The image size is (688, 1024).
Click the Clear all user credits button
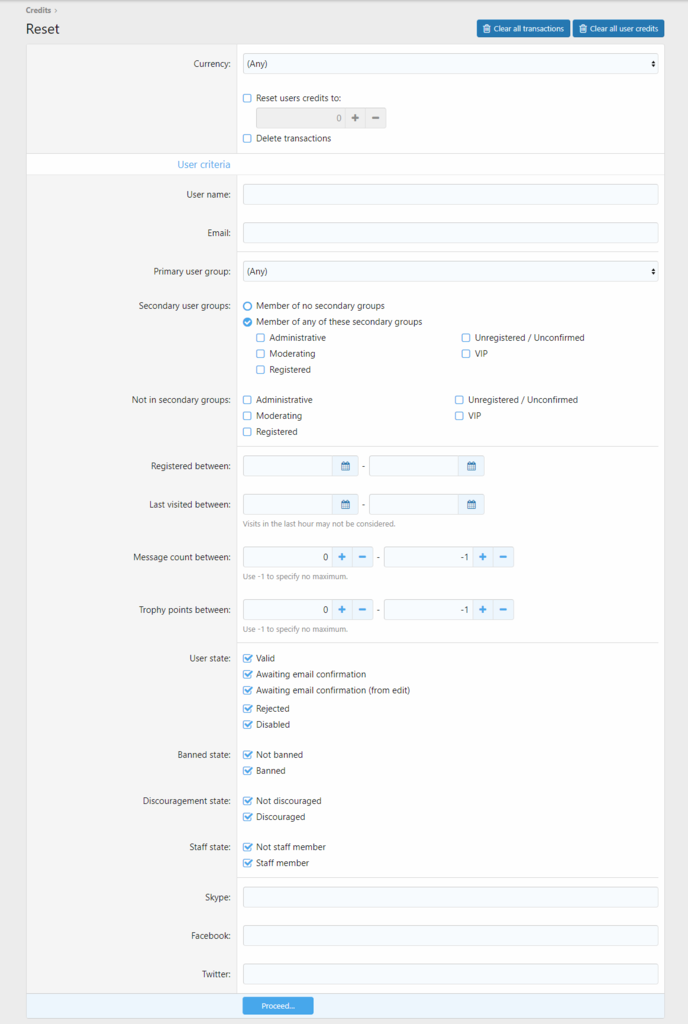(618, 29)
